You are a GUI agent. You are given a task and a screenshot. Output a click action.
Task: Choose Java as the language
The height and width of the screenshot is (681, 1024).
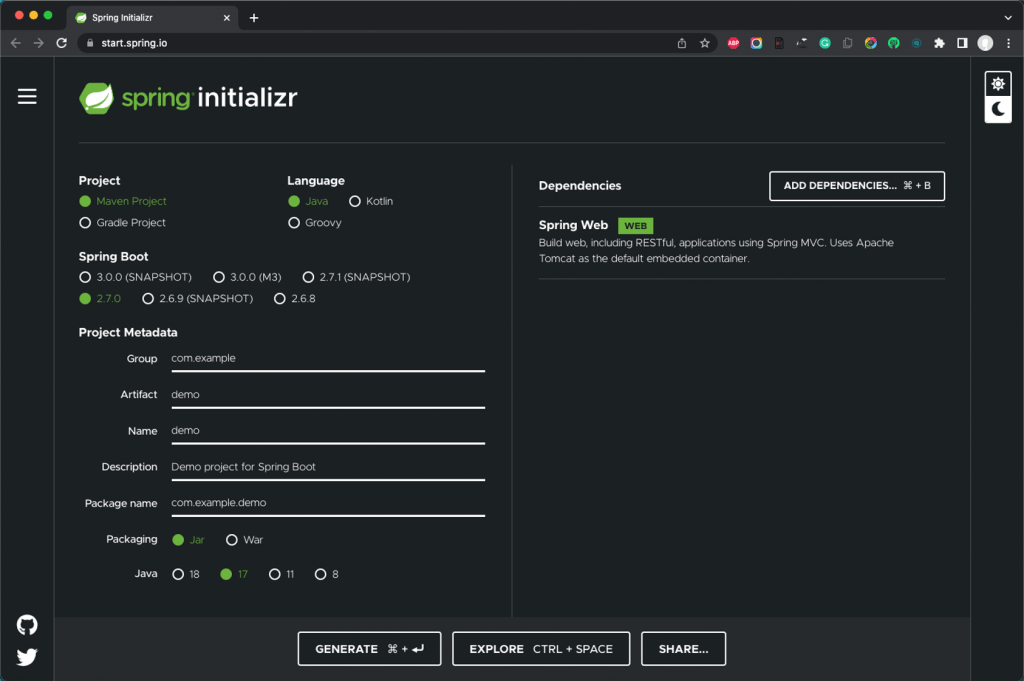click(x=308, y=201)
